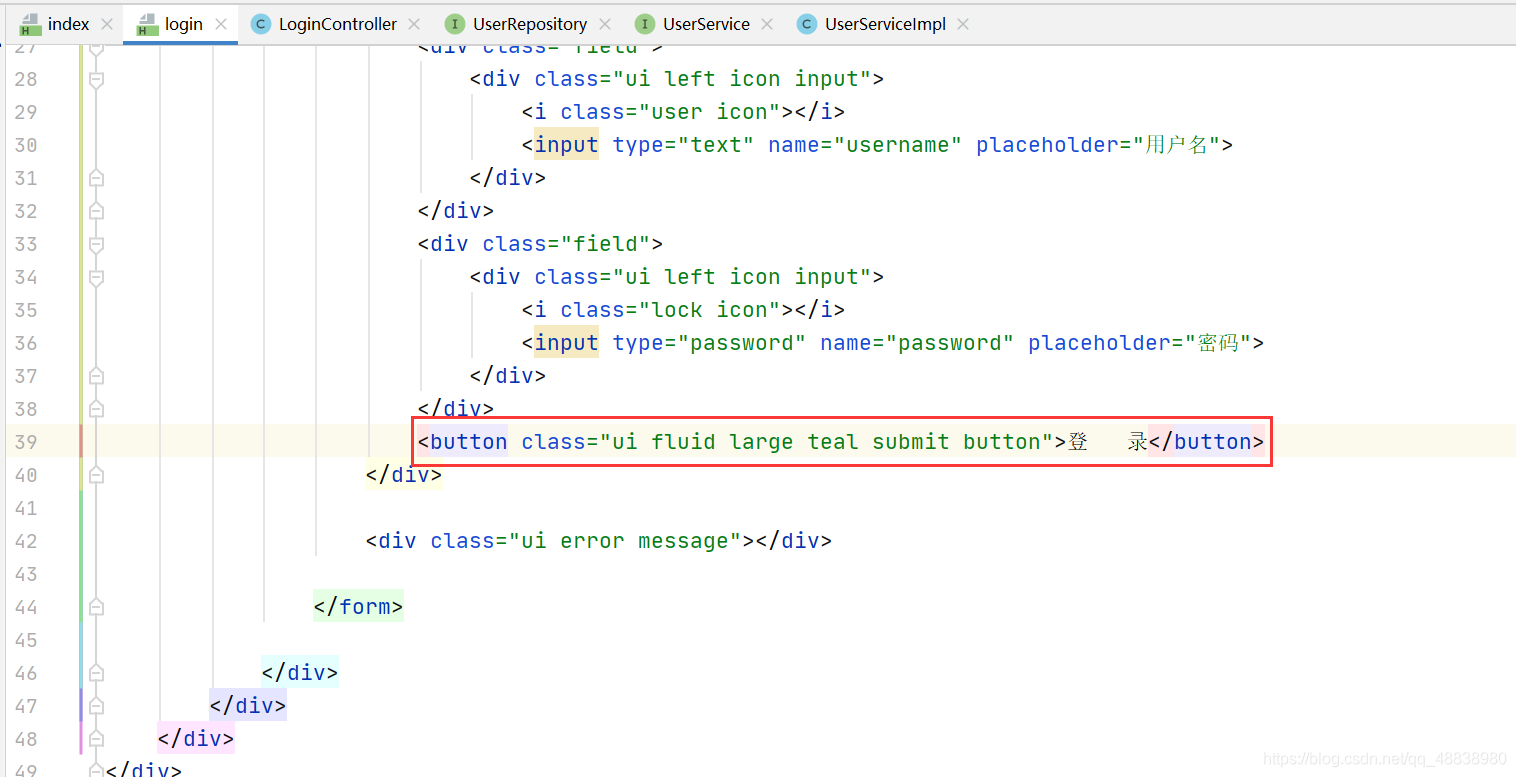Collapse the form fold marker at line 44
This screenshot has width=1516, height=777.
tap(96, 607)
